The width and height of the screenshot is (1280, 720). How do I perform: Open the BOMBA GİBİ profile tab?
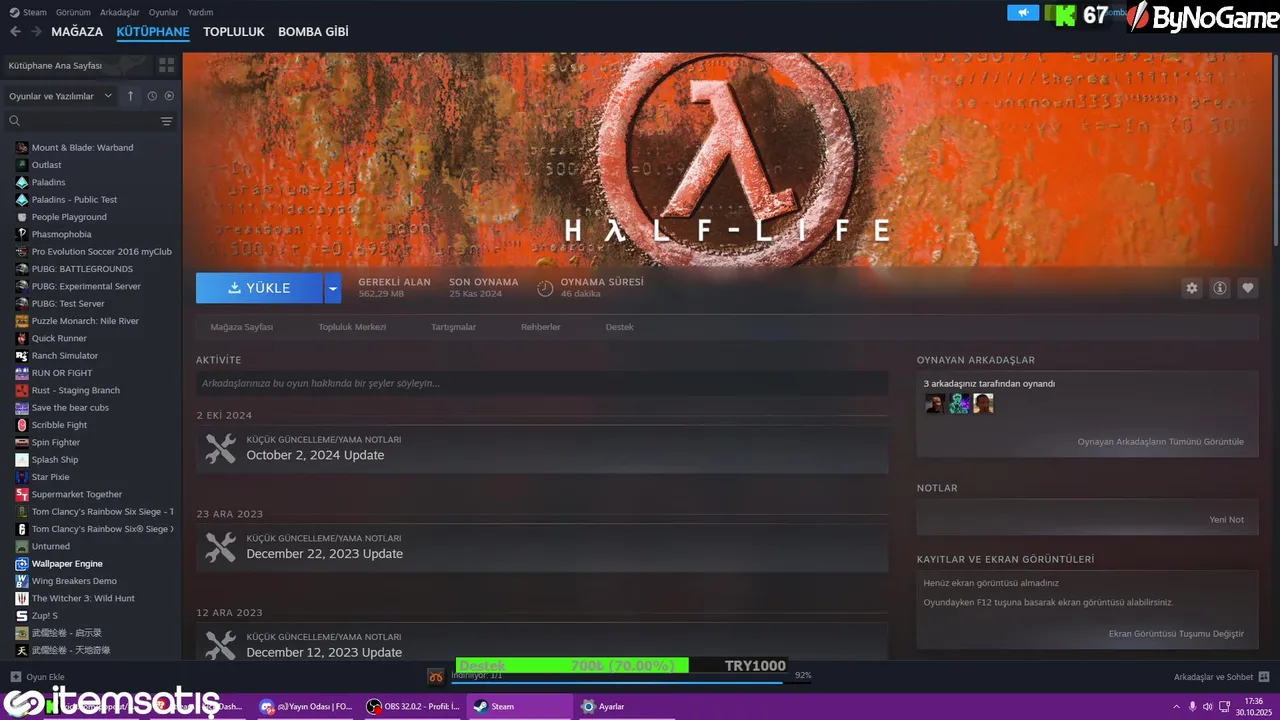click(x=313, y=32)
